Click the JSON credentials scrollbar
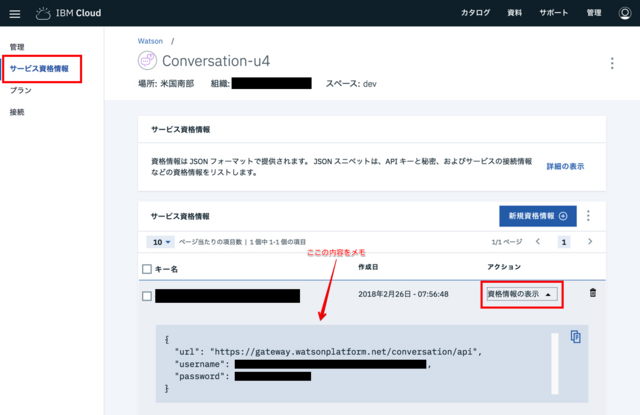The height and width of the screenshot is (415, 640). coord(555,364)
